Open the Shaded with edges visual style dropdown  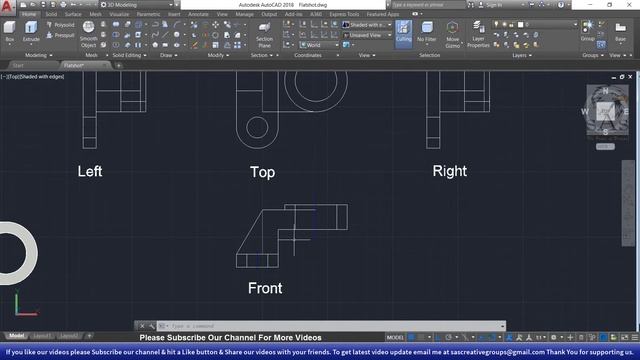[x=367, y=25]
